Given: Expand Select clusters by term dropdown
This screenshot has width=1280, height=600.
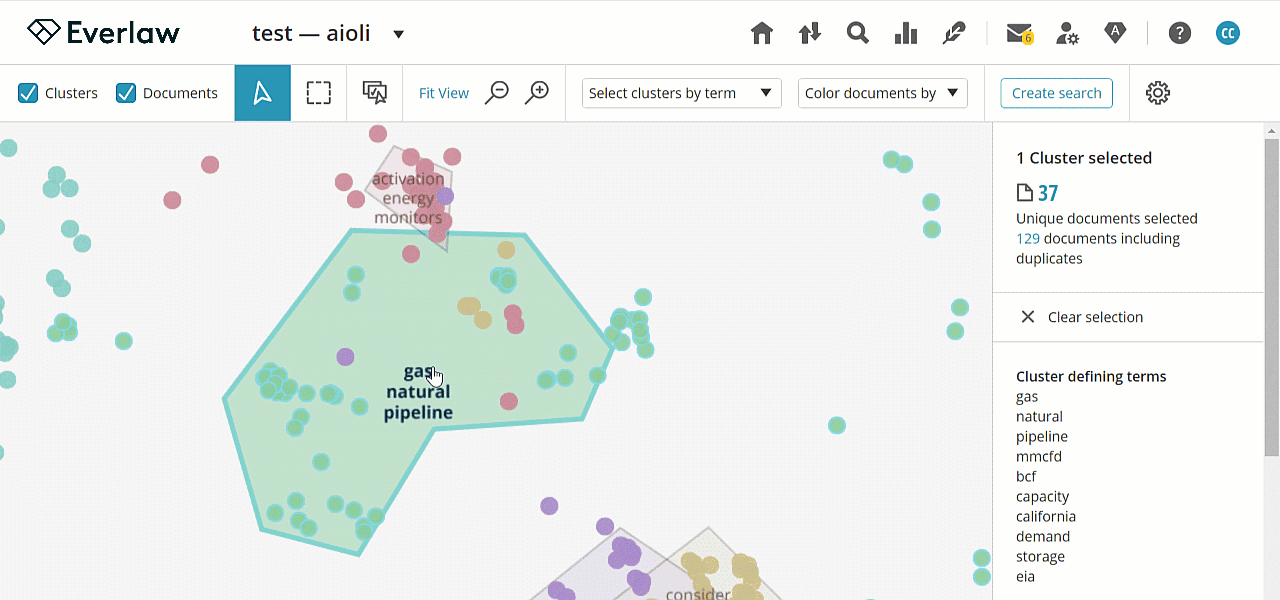Looking at the screenshot, I should click(x=682, y=93).
